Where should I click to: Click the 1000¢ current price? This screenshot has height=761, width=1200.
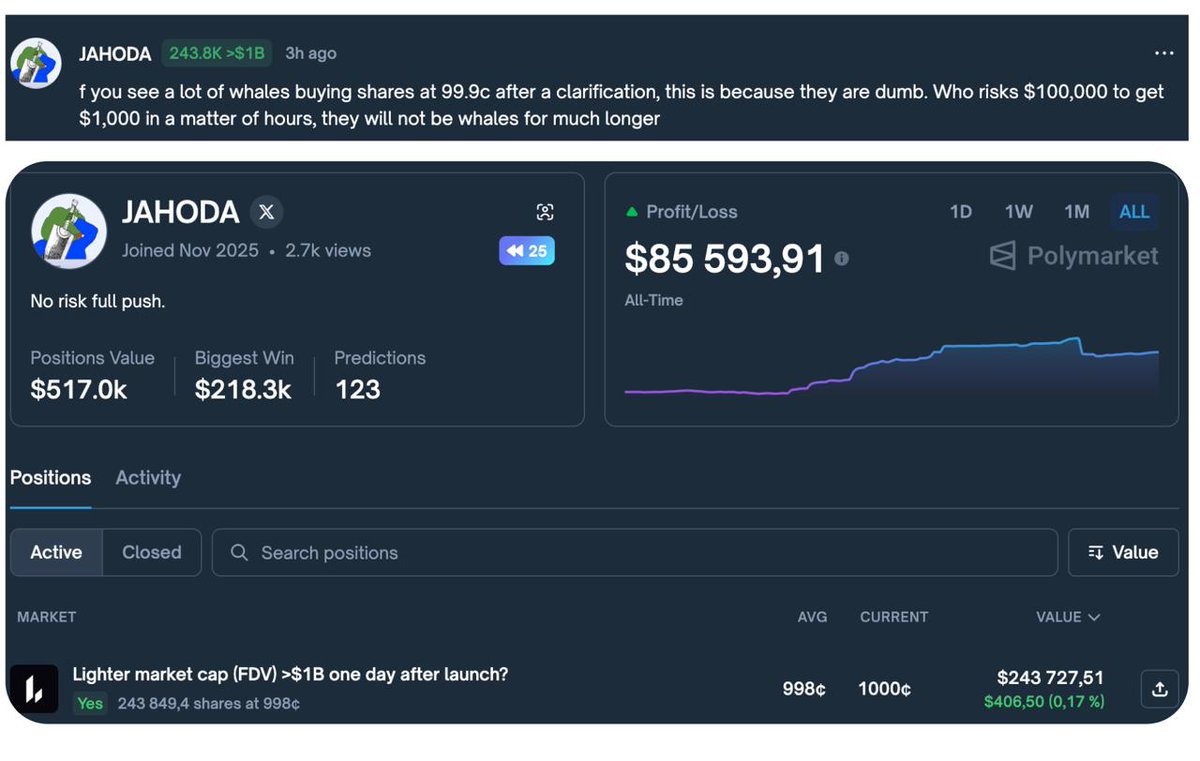point(884,689)
